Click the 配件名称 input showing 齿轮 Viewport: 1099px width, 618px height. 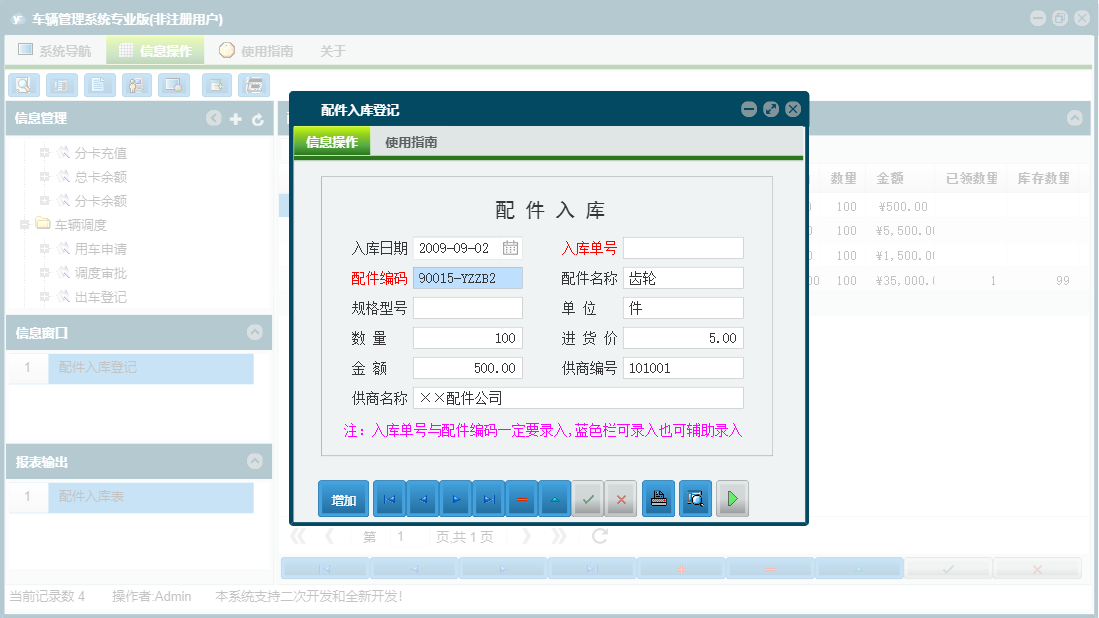(x=683, y=278)
